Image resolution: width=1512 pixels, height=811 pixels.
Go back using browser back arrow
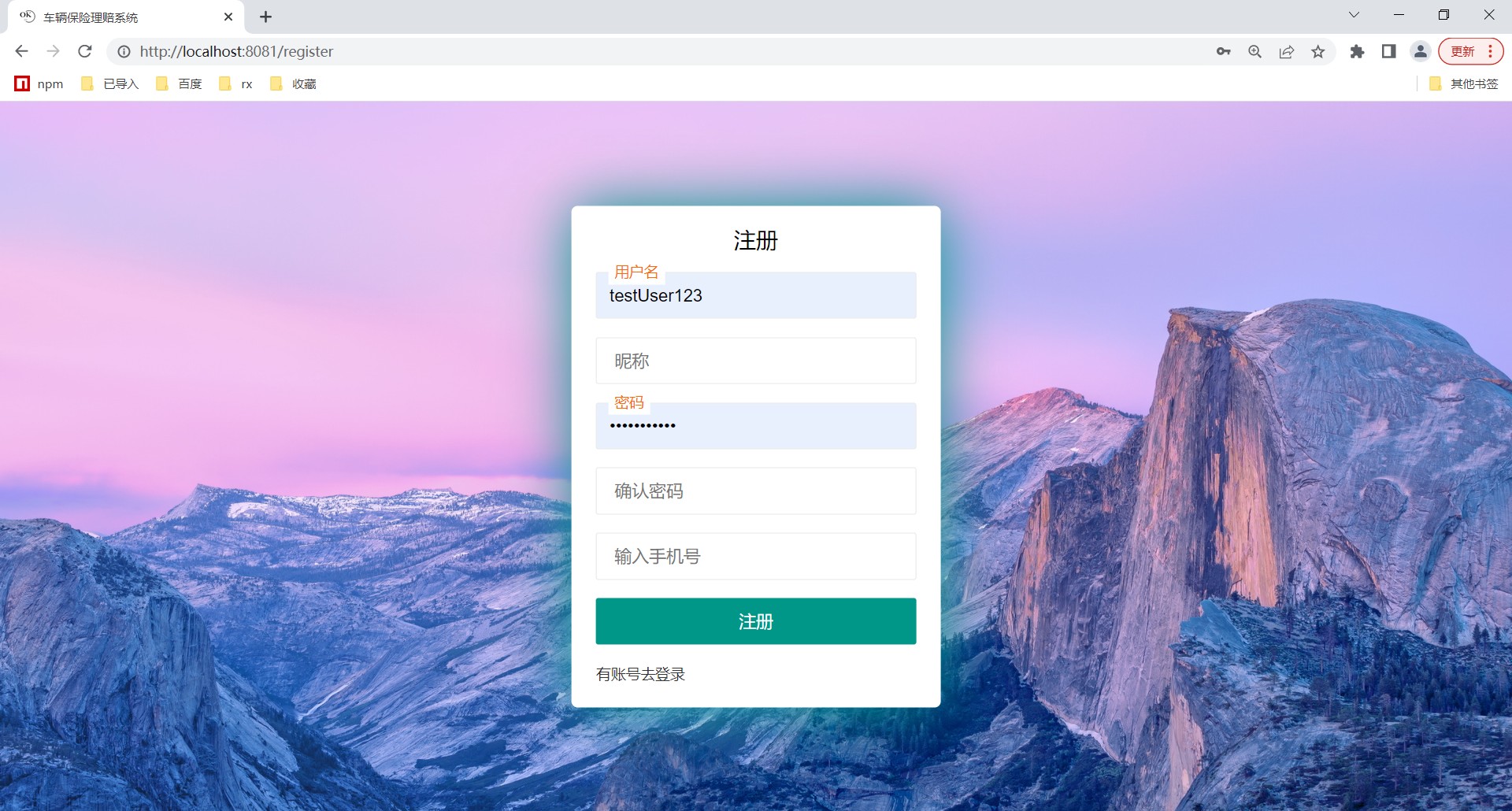click(21, 51)
